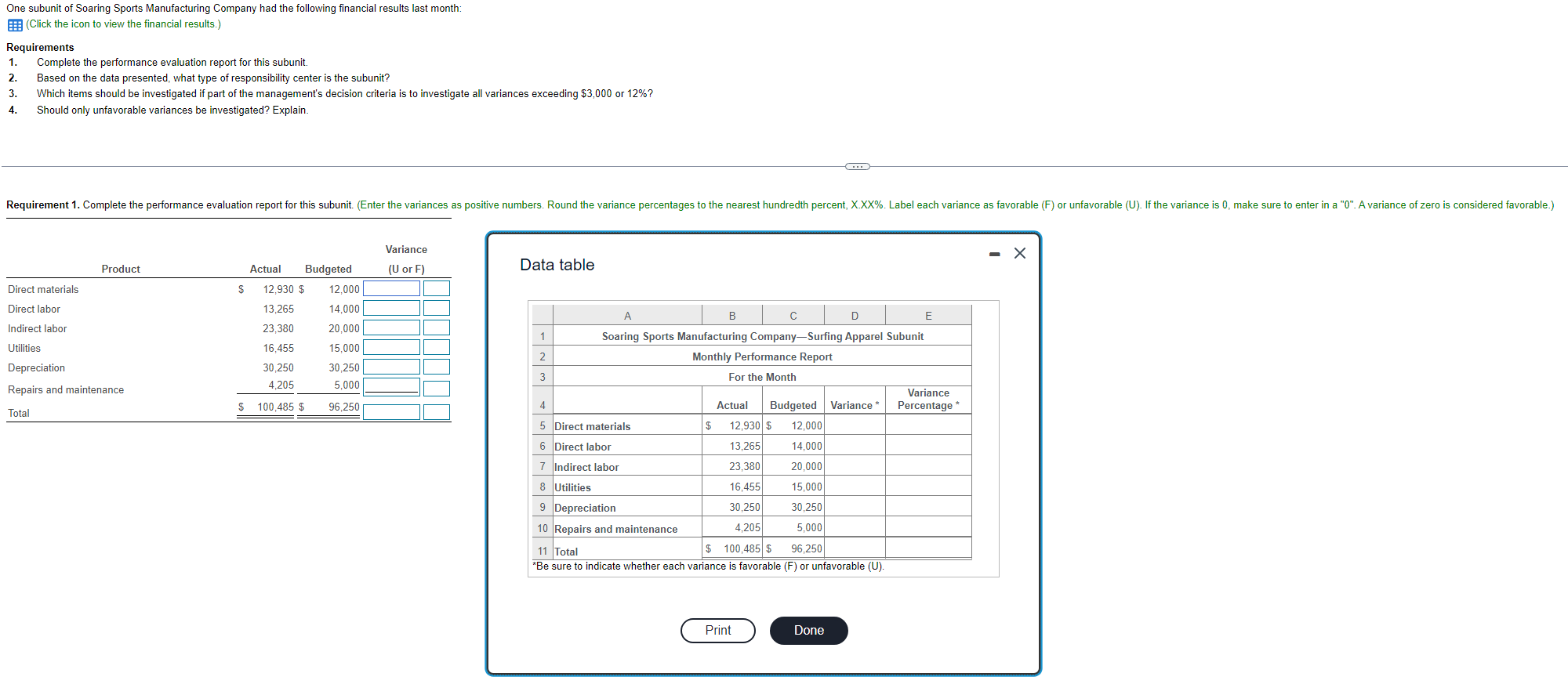Select Utilities variance input field

391,347
